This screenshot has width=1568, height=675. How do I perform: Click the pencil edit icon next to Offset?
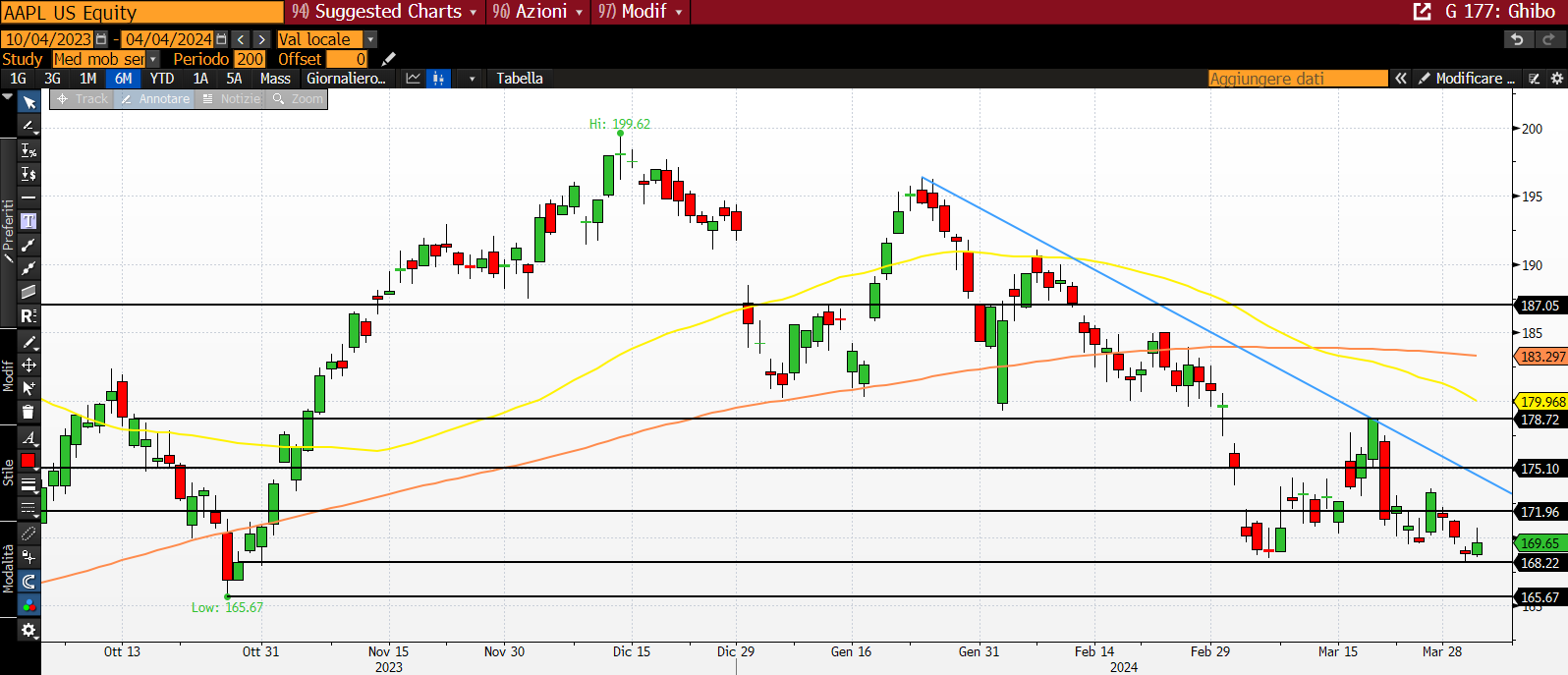tap(389, 59)
